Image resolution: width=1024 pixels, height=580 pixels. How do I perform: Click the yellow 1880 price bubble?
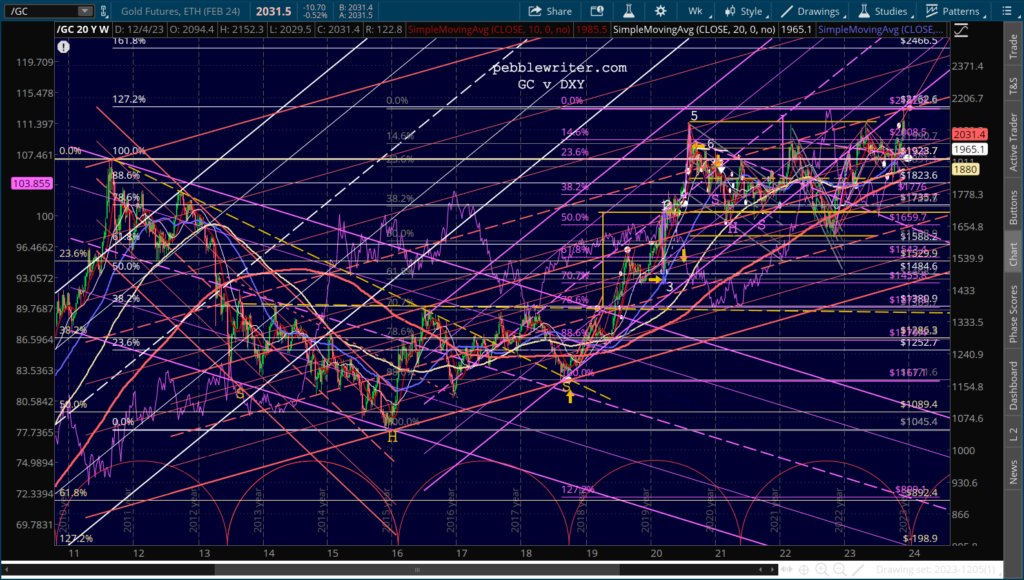click(x=965, y=169)
